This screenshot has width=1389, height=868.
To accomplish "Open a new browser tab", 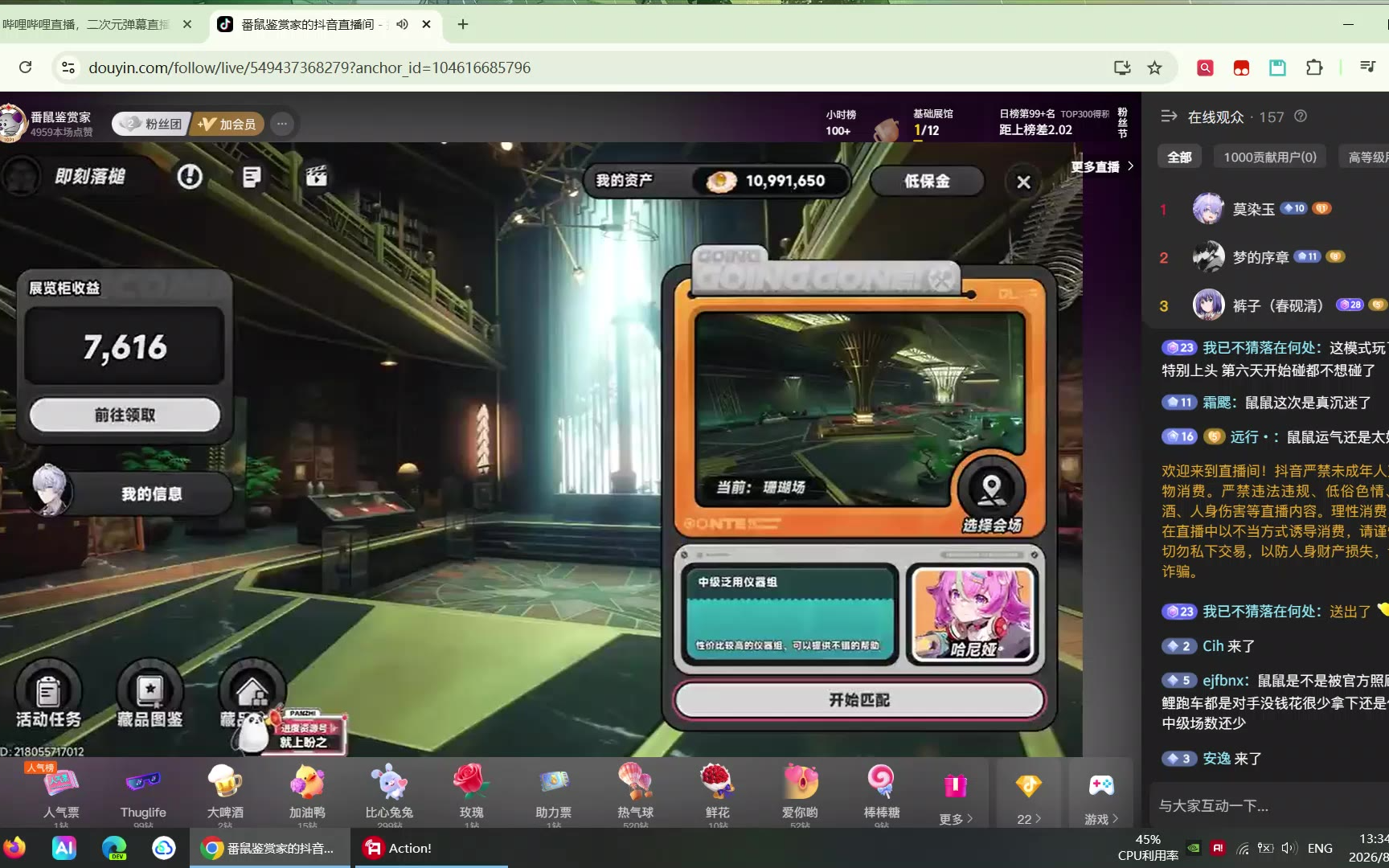I will coord(463,24).
